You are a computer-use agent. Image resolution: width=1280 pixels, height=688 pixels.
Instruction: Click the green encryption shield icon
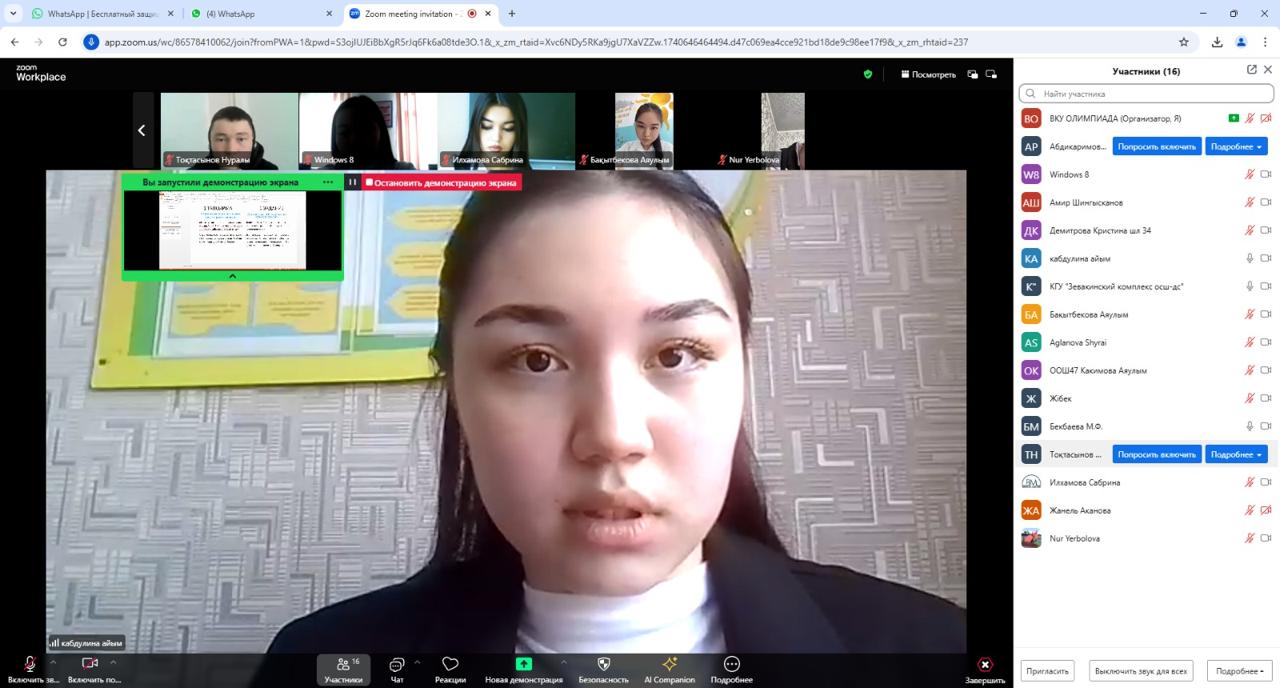(868, 74)
